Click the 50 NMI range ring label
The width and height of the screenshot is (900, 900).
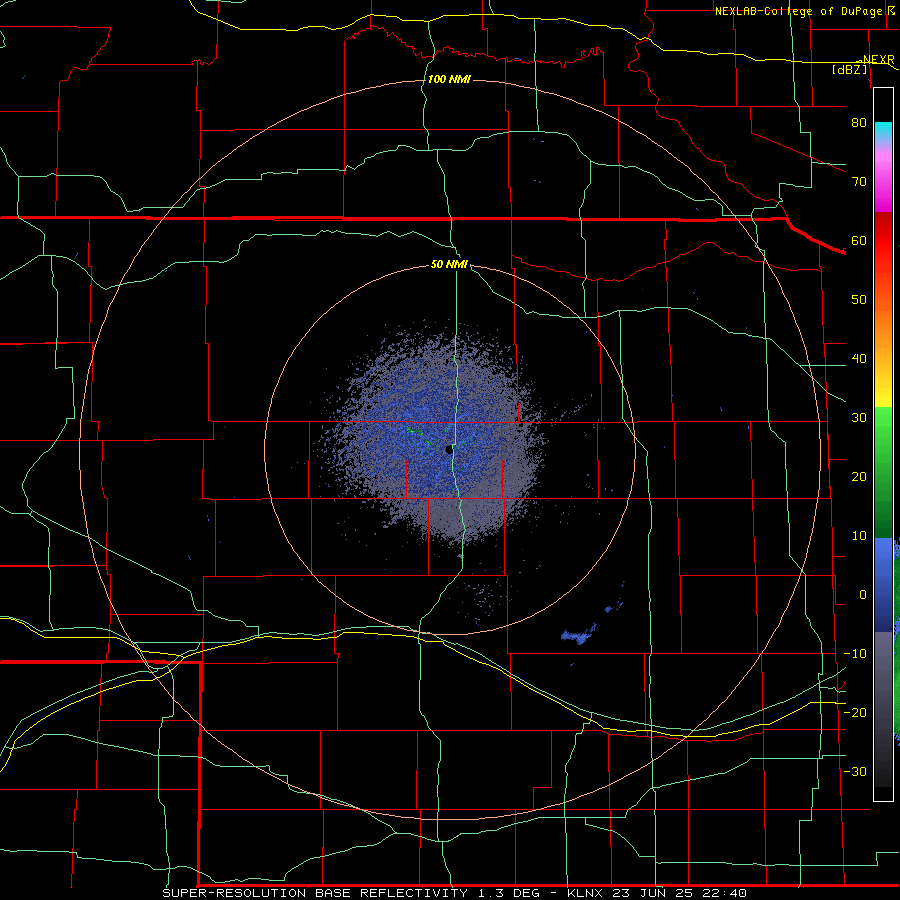pyautogui.click(x=449, y=265)
